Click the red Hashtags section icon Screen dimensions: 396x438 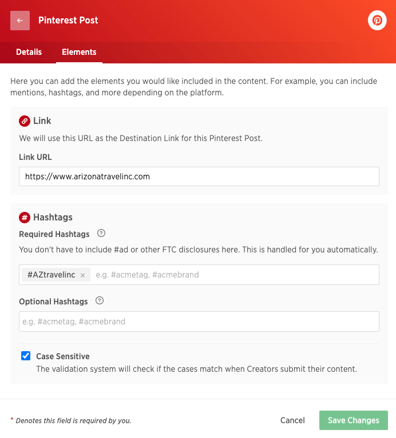point(24,218)
